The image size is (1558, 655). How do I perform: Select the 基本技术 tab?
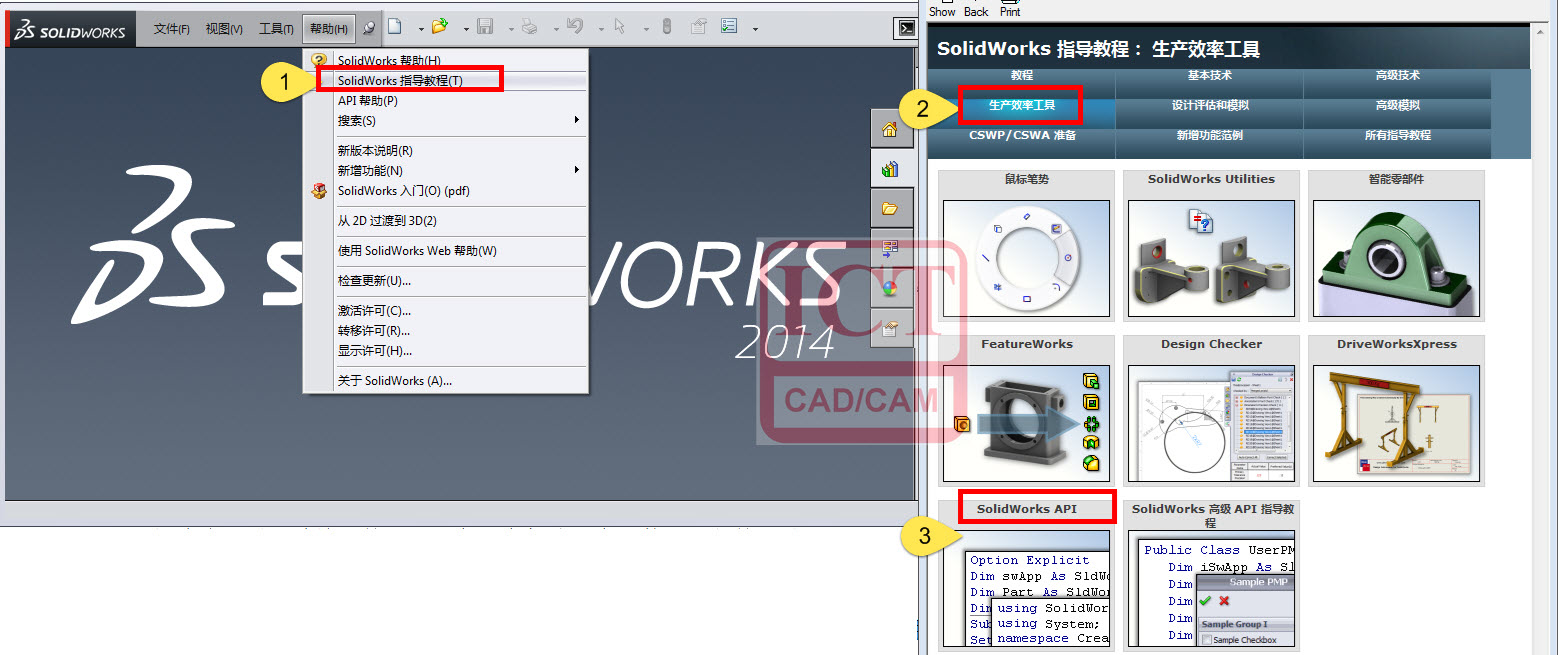(x=1210, y=75)
